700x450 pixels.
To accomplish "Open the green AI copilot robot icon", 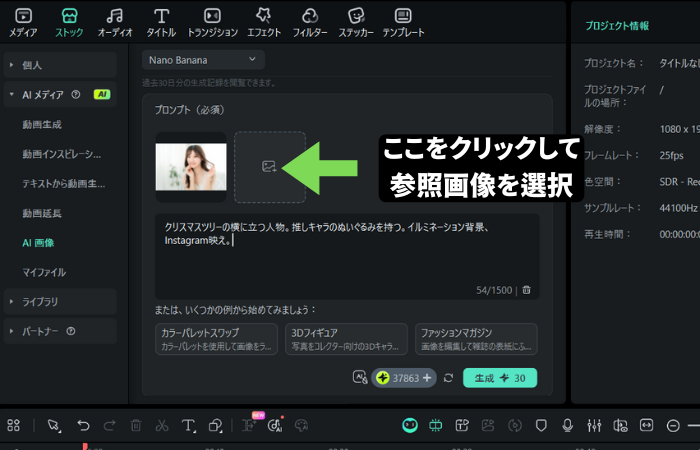I will coord(410,425).
